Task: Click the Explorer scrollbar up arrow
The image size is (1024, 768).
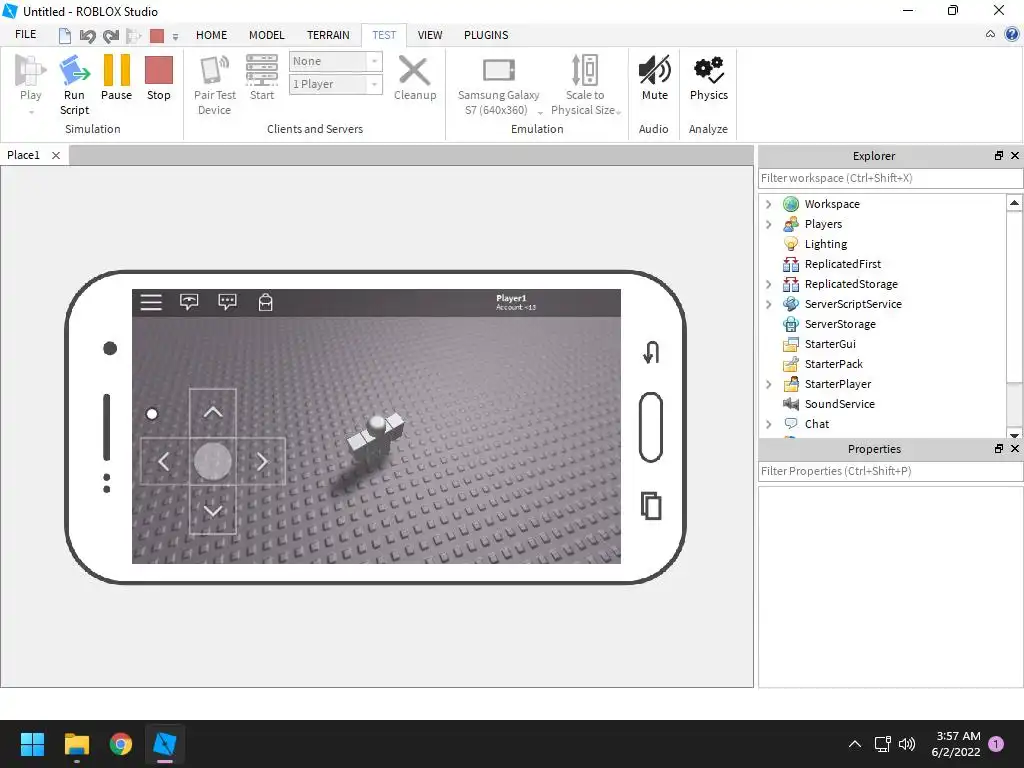Action: point(1014,202)
